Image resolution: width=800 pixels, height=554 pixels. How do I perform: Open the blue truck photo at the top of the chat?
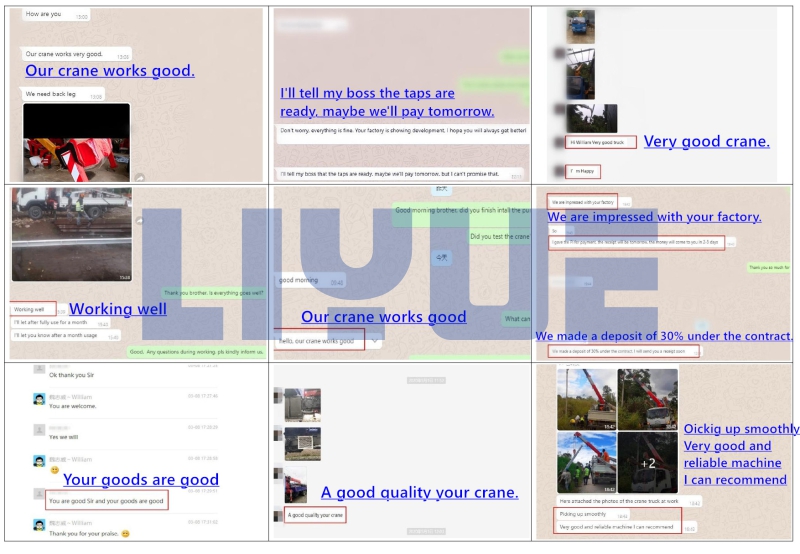click(x=581, y=27)
